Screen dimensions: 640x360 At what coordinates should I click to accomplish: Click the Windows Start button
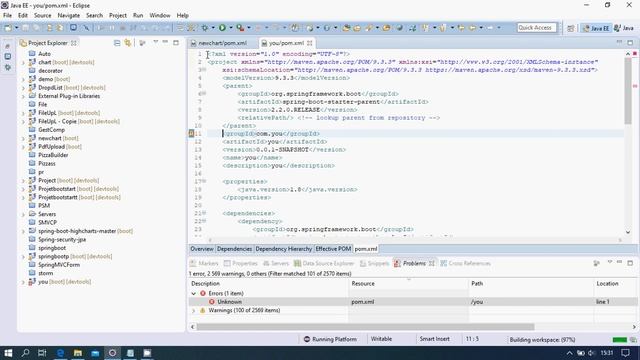[x=8, y=353]
